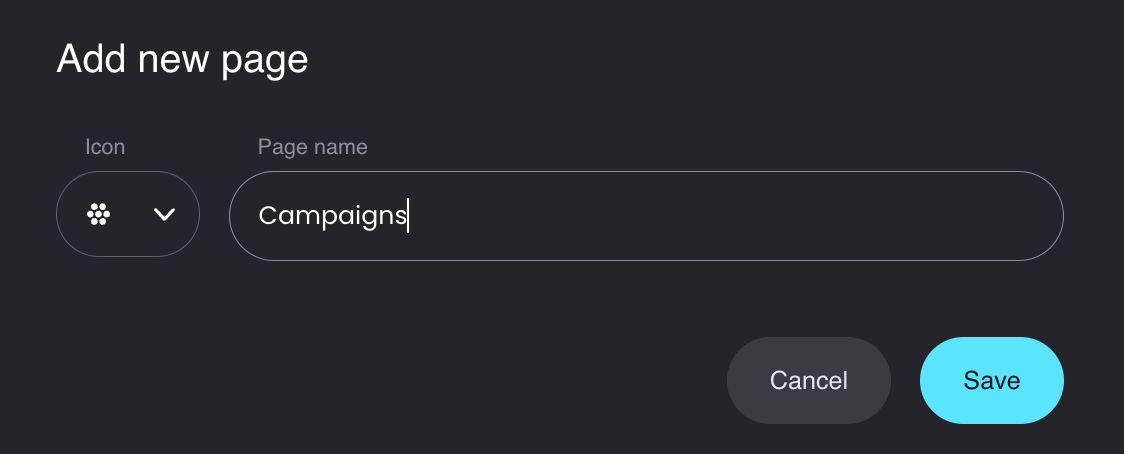The image size is (1124, 454).
Task: Select the Page name label
Action: (x=313, y=147)
